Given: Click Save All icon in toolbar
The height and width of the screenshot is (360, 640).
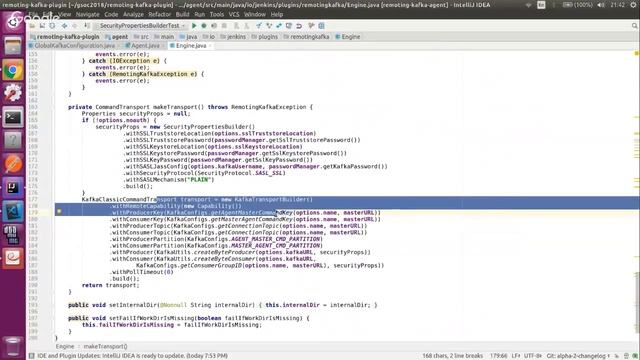Looking at the screenshot, I should click(42, 26).
